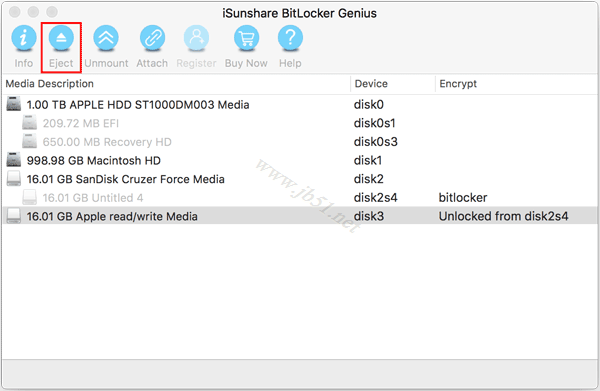Click the Unlocked from disk2s4 cell
Screen dimensions: 600x391
pyautogui.click(x=503, y=216)
